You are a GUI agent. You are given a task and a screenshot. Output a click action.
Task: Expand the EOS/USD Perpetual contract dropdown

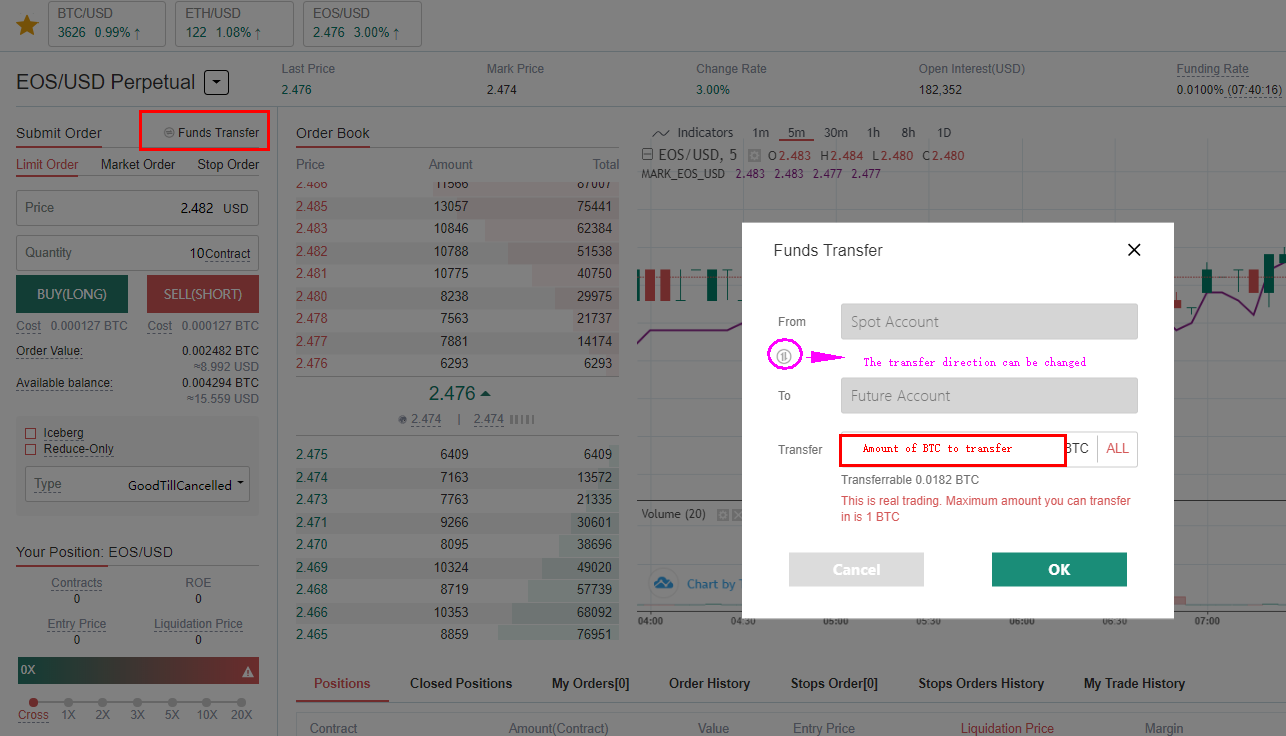tap(217, 83)
